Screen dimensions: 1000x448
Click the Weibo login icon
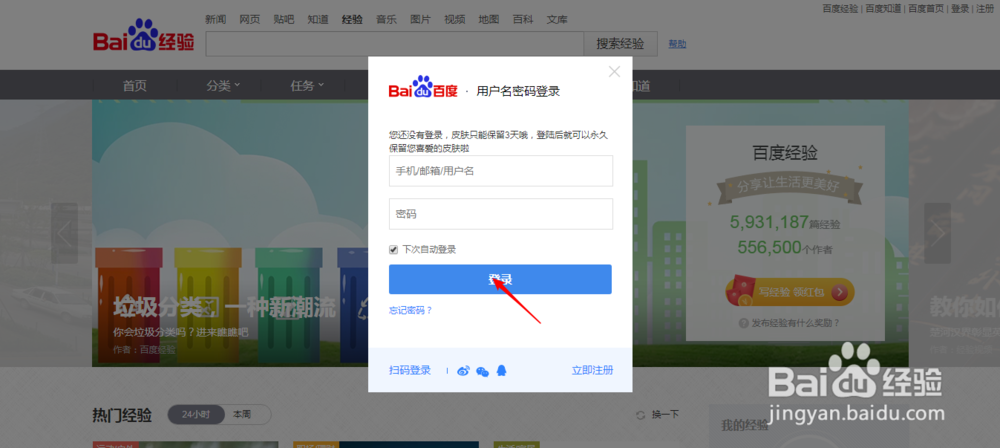464,370
